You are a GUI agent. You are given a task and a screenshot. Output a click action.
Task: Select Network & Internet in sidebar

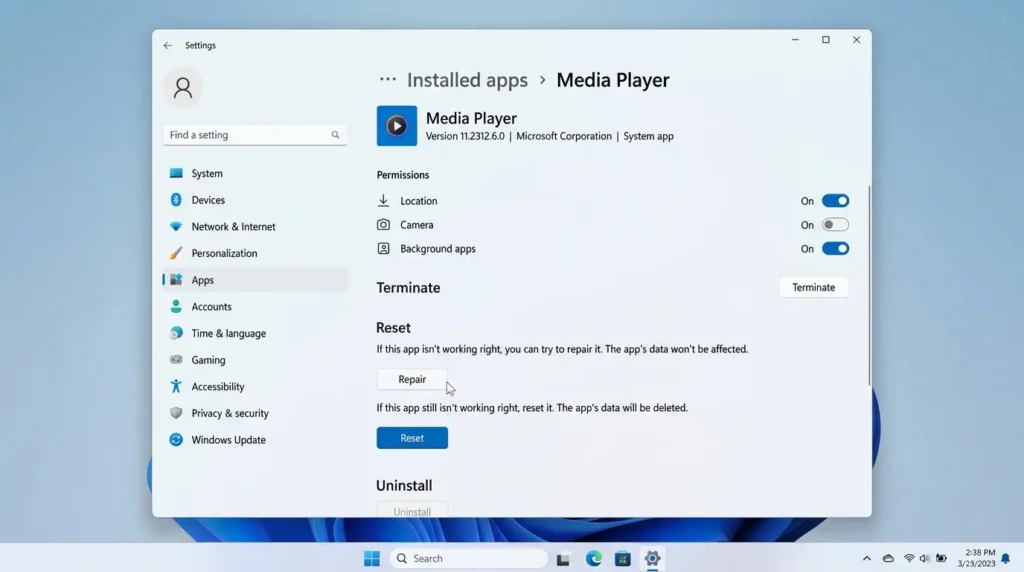[255, 227]
